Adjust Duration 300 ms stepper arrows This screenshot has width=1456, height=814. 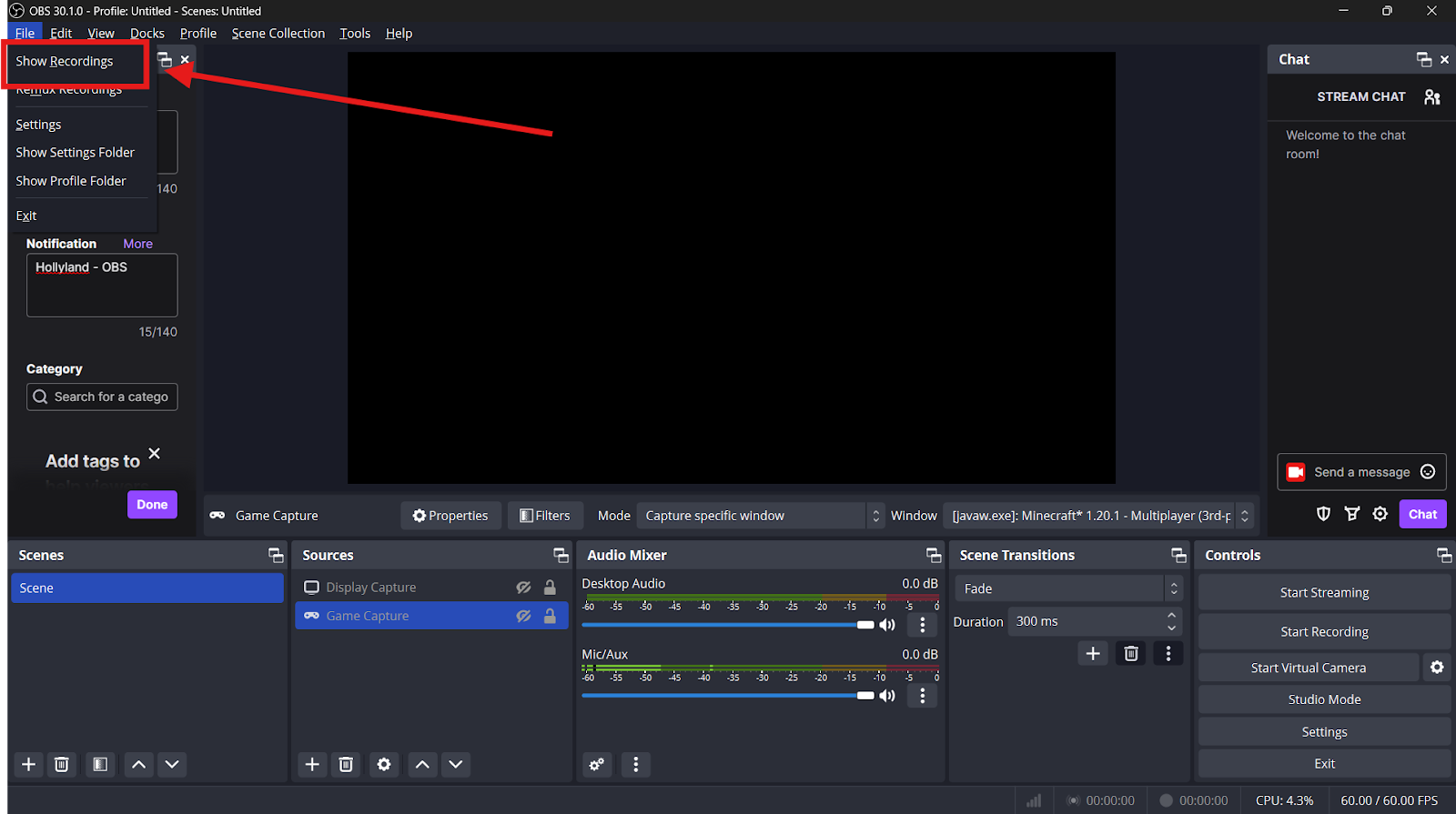click(x=1171, y=621)
